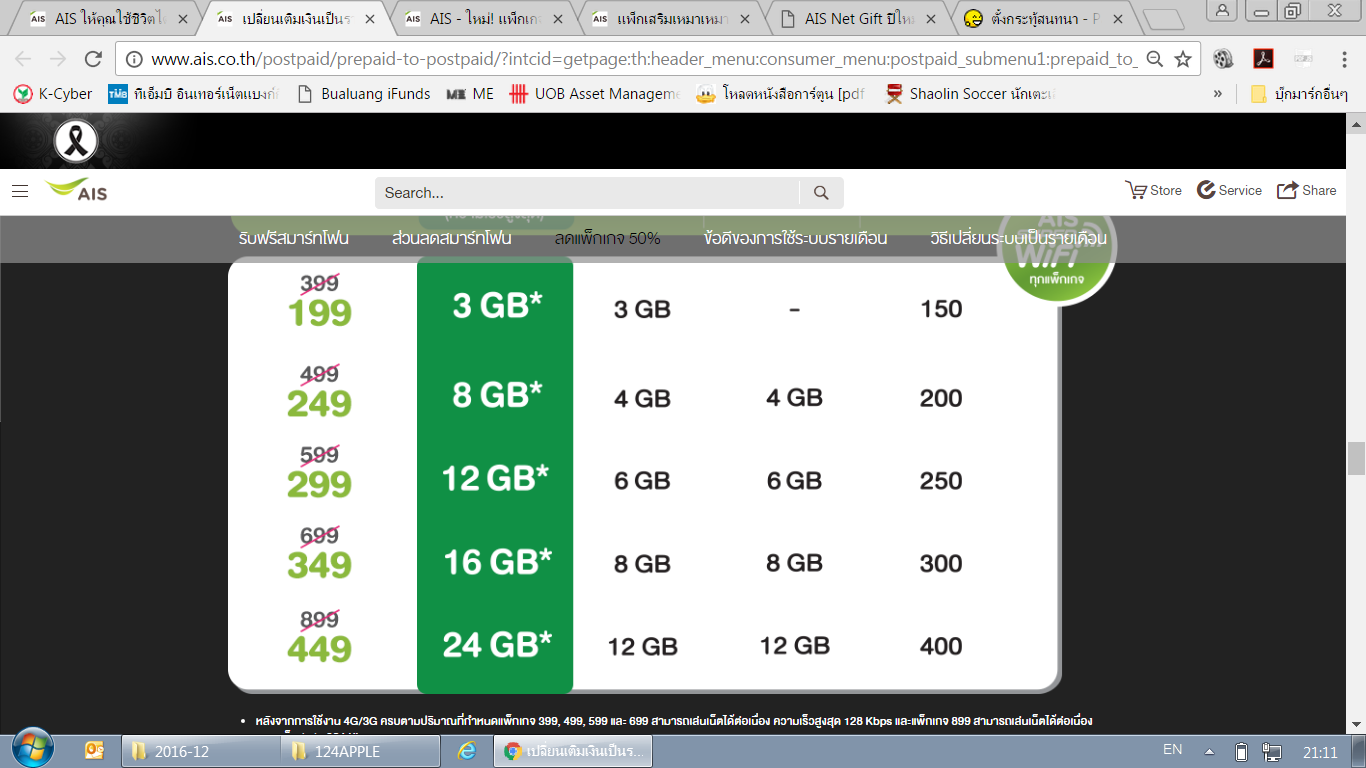1366x768 pixels.
Task: Click the 24 GB* green cell
Action: [497, 644]
